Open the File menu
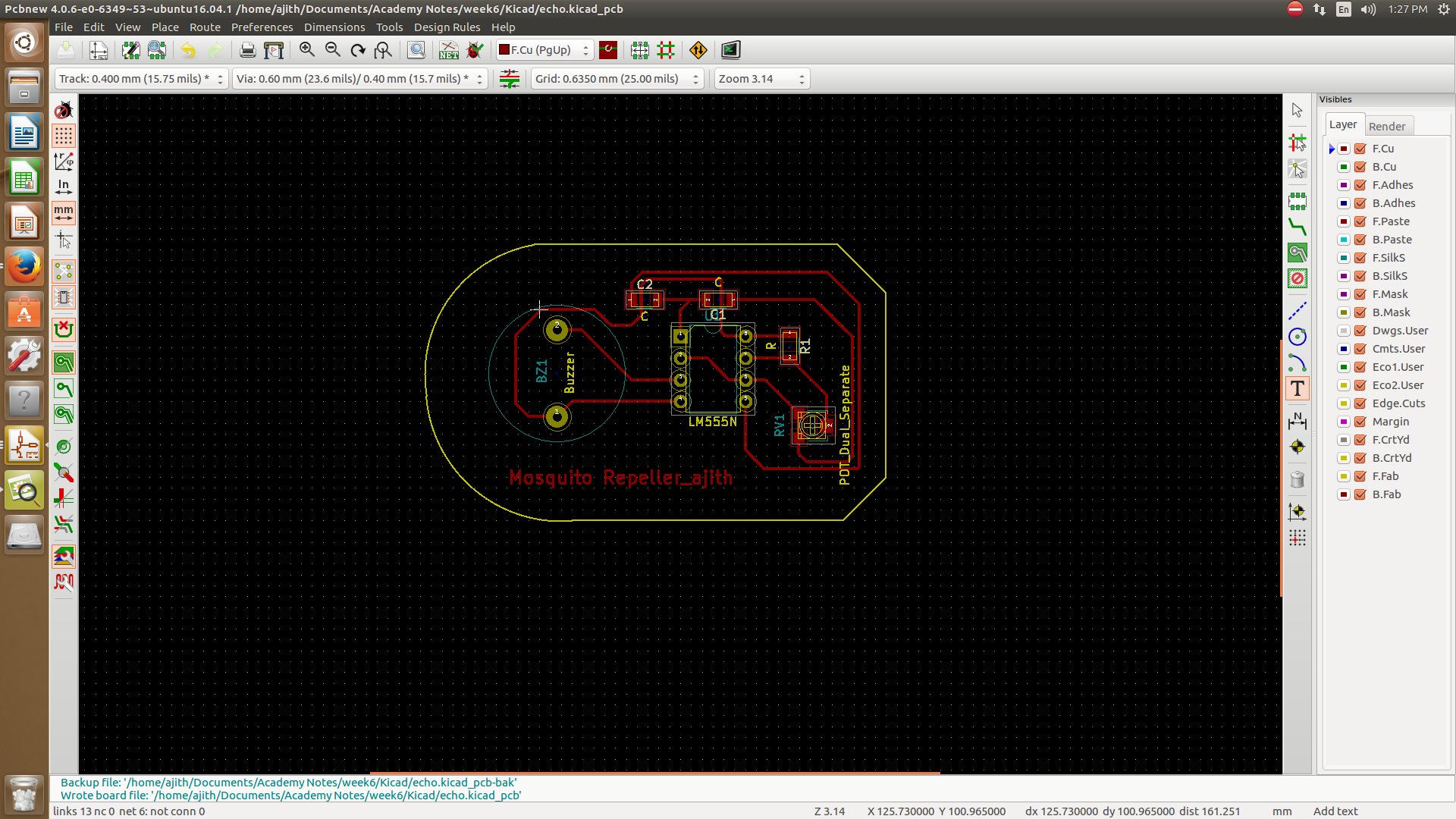The width and height of the screenshot is (1456, 819). tap(64, 27)
